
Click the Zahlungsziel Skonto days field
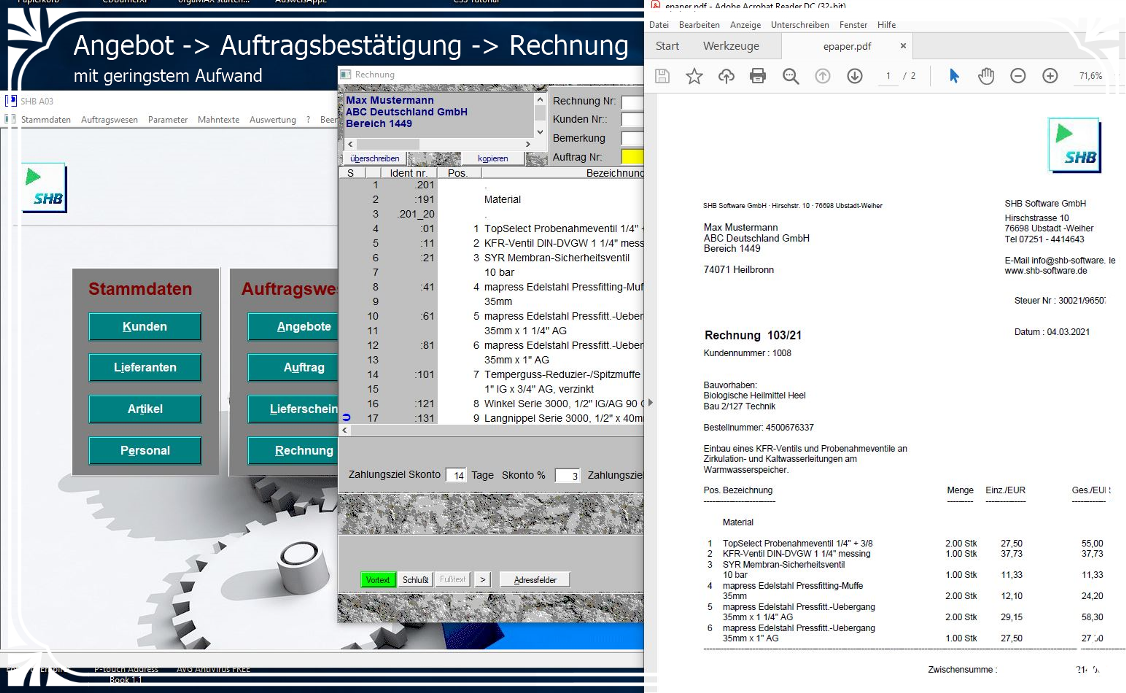pos(456,475)
